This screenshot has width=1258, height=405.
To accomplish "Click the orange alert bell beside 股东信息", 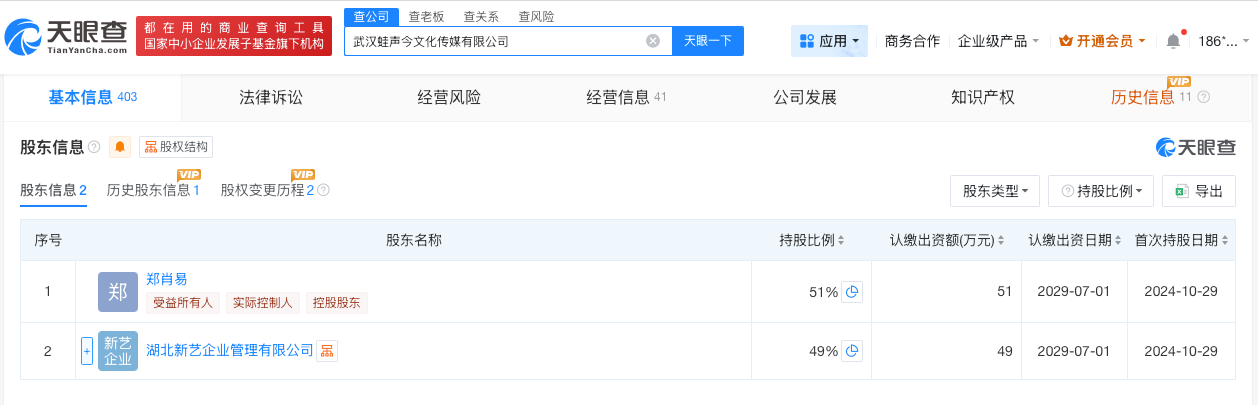I will (120, 147).
